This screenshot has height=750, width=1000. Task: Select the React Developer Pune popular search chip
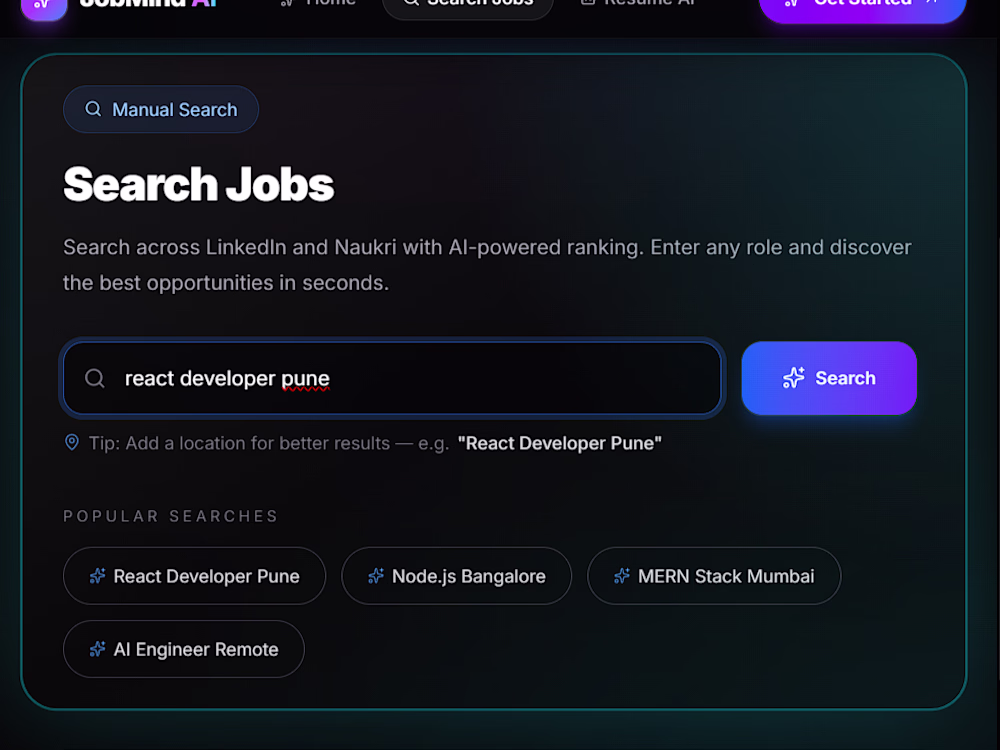[195, 576]
